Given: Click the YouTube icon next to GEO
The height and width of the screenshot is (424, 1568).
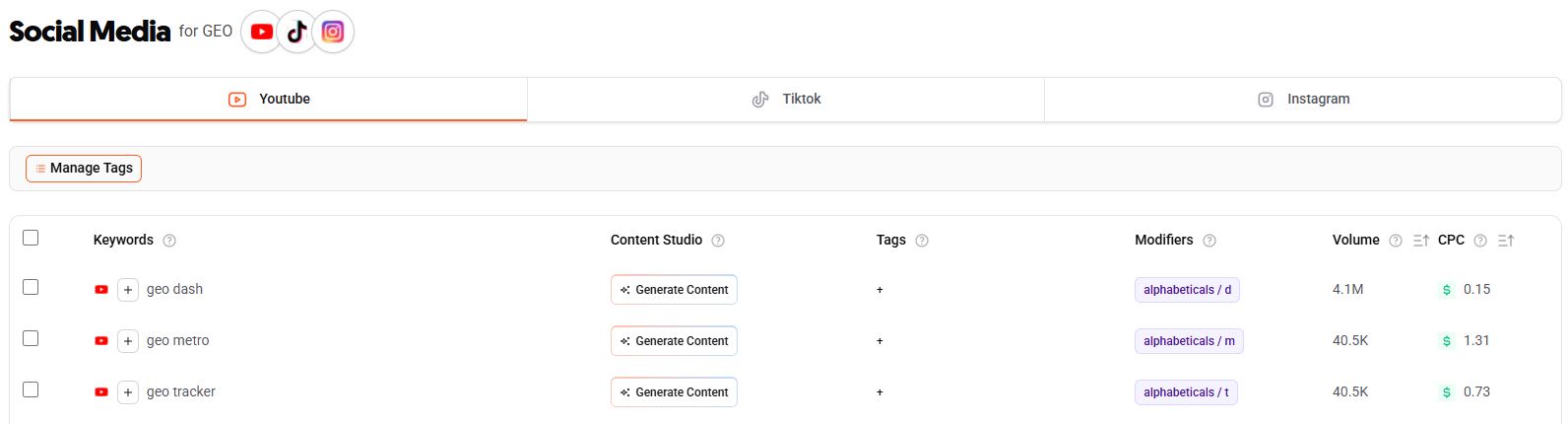Looking at the screenshot, I should click(x=261, y=32).
